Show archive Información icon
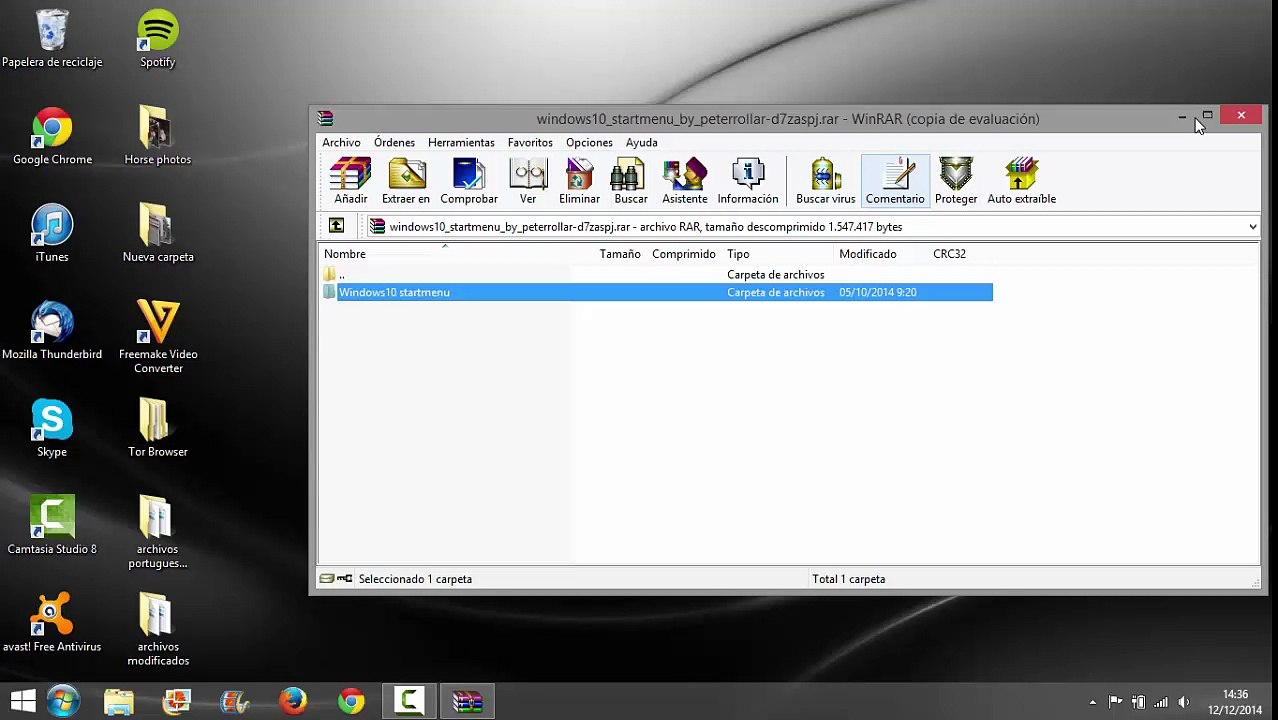 (747, 181)
